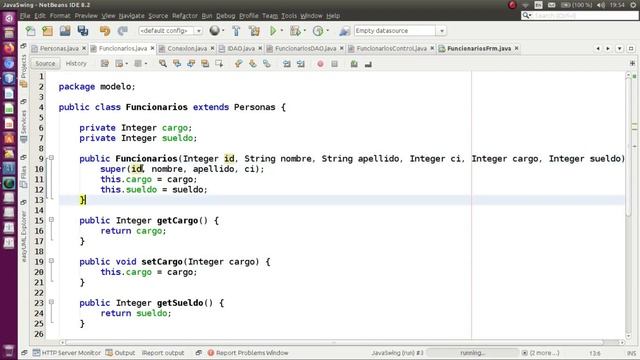Viewport: 640px width, 360px height.
Task: Collapse the getCargo method fold at line 15
Action: click(x=51, y=220)
